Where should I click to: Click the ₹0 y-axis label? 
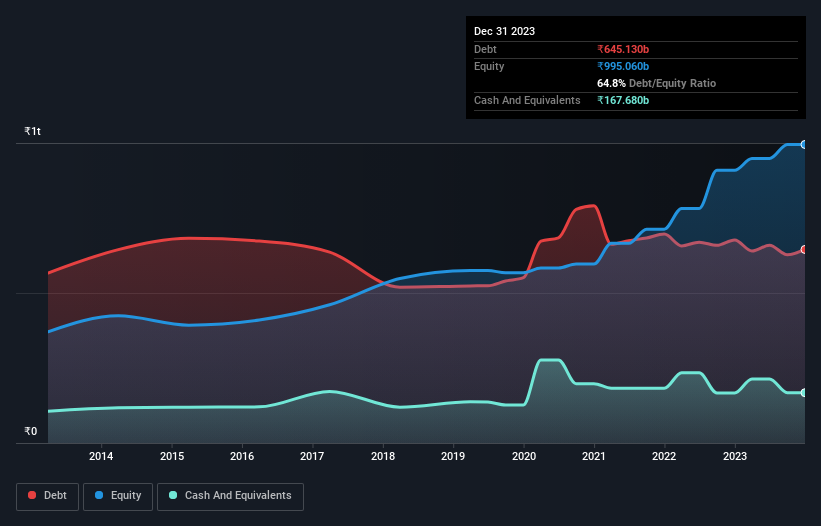(x=31, y=431)
